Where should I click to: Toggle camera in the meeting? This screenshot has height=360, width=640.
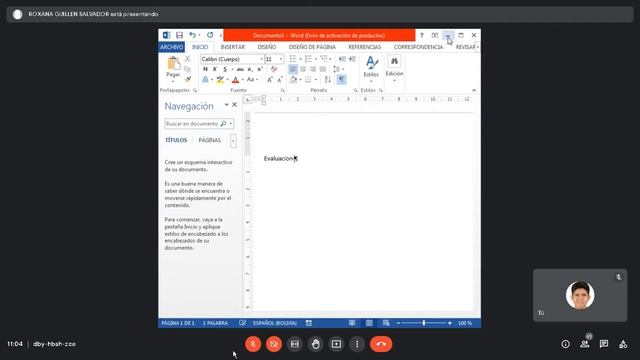pyautogui.click(x=274, y=344)
